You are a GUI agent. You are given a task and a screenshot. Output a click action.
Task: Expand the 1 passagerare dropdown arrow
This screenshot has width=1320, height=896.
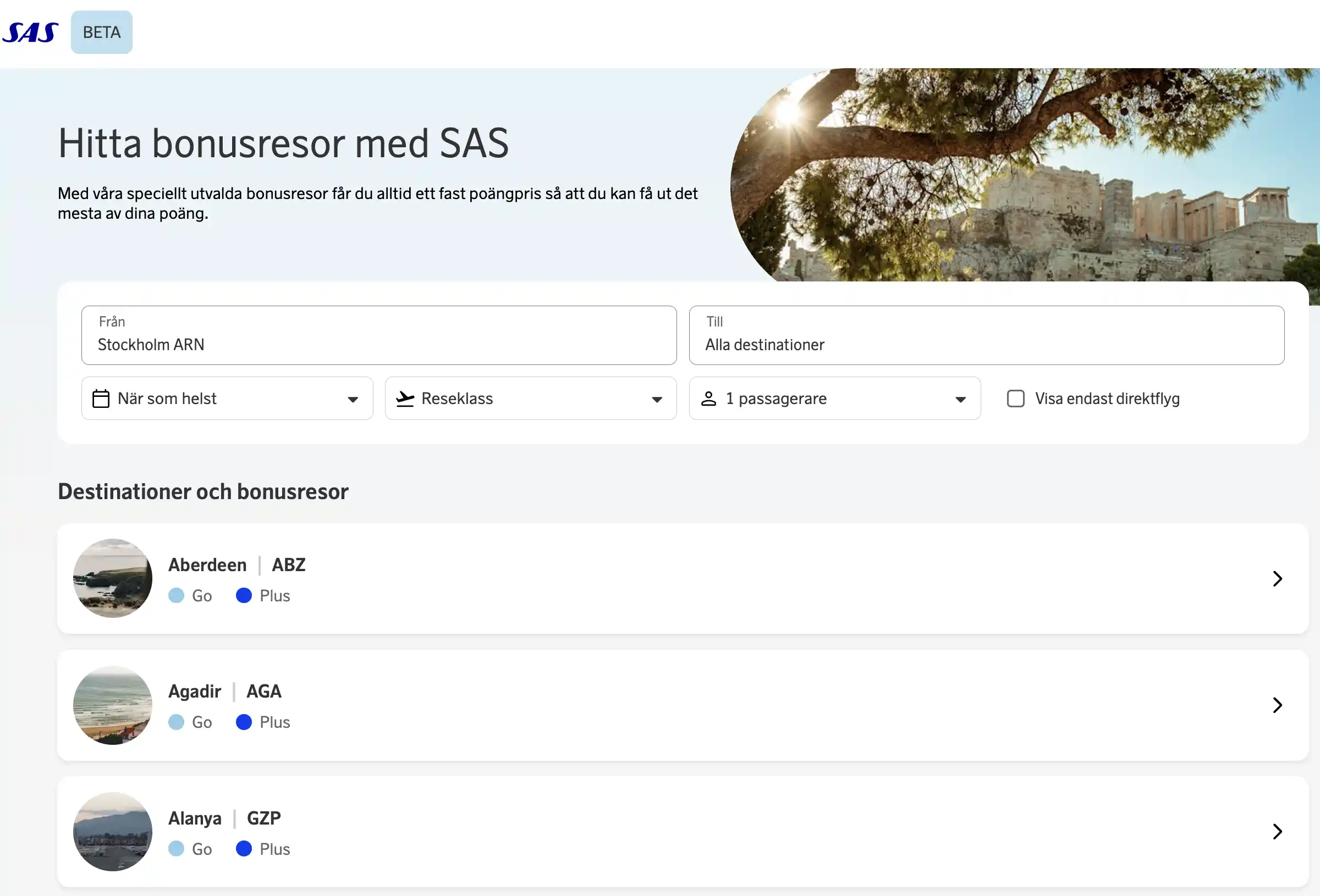pos(960,400)
